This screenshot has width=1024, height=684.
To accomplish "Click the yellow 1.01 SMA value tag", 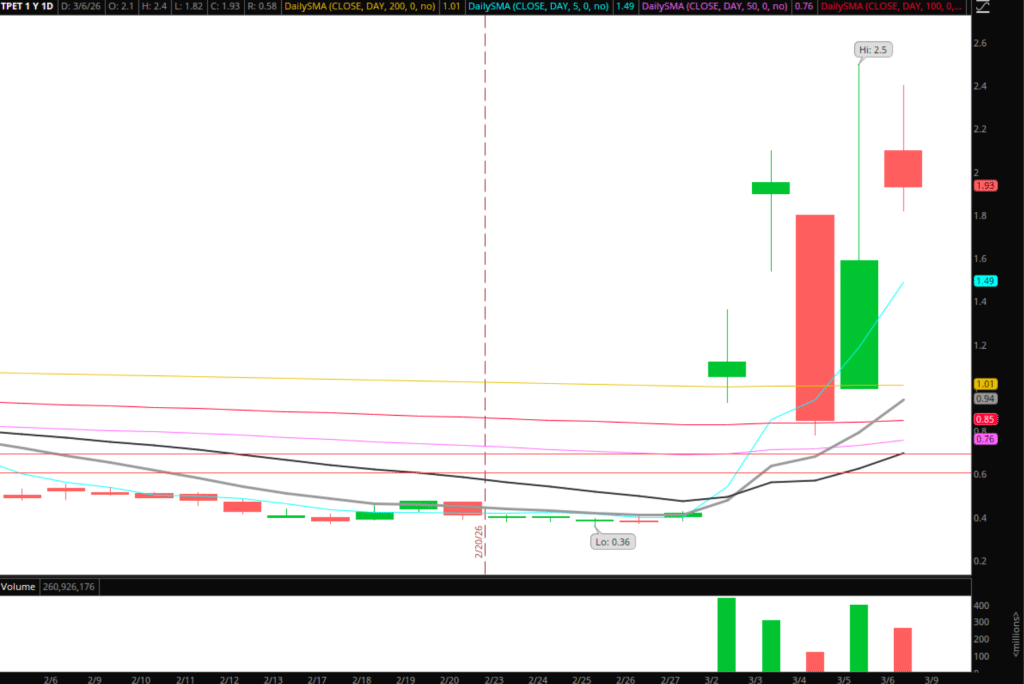I will pyautogui.click(x=985, y=383).
